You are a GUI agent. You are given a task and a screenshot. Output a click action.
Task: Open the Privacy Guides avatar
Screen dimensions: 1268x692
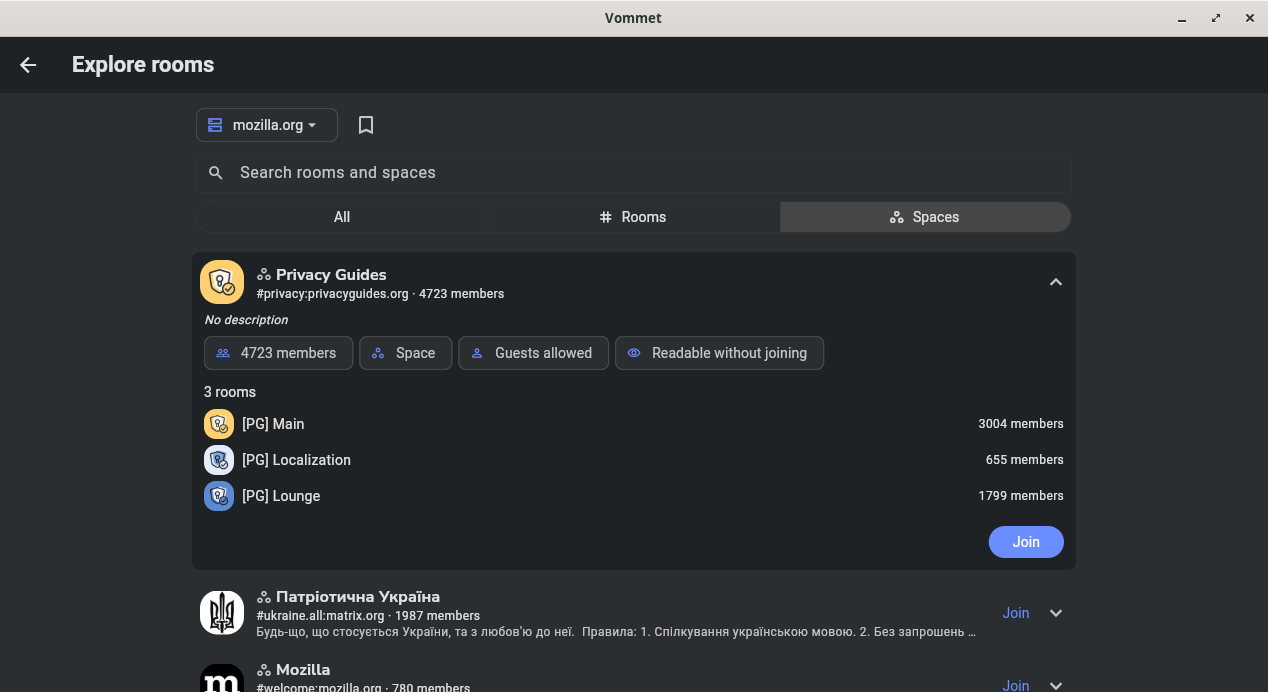tap(222, 282)
